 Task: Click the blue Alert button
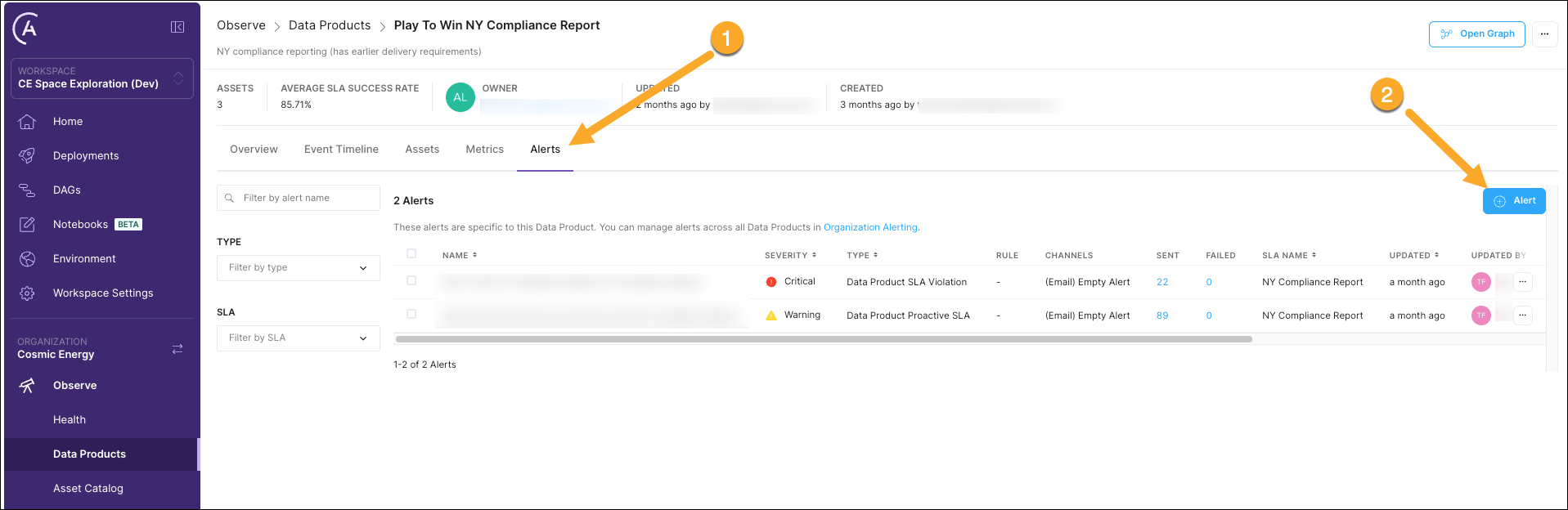click(1513, 201)
